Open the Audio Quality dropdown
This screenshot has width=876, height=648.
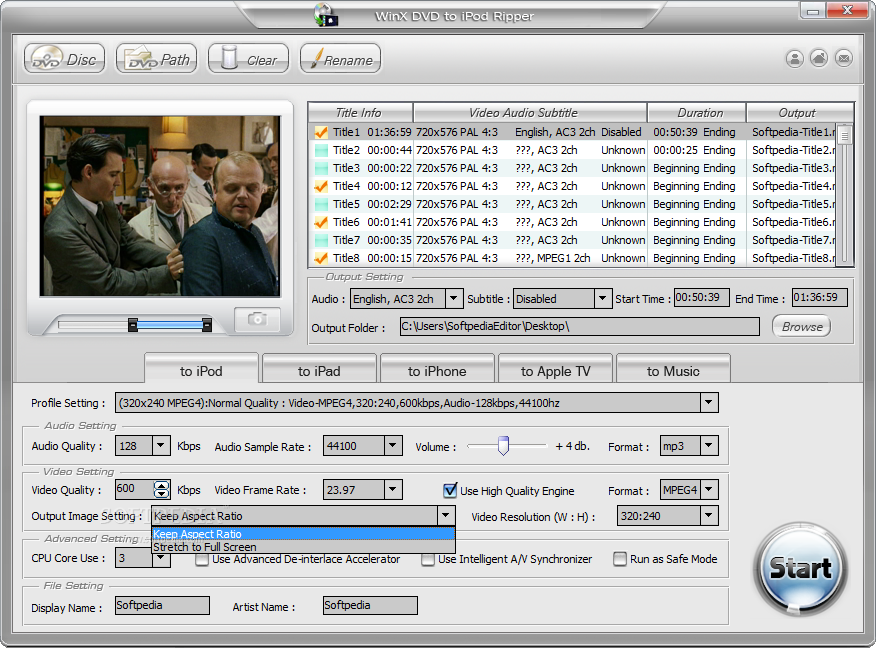161,446
